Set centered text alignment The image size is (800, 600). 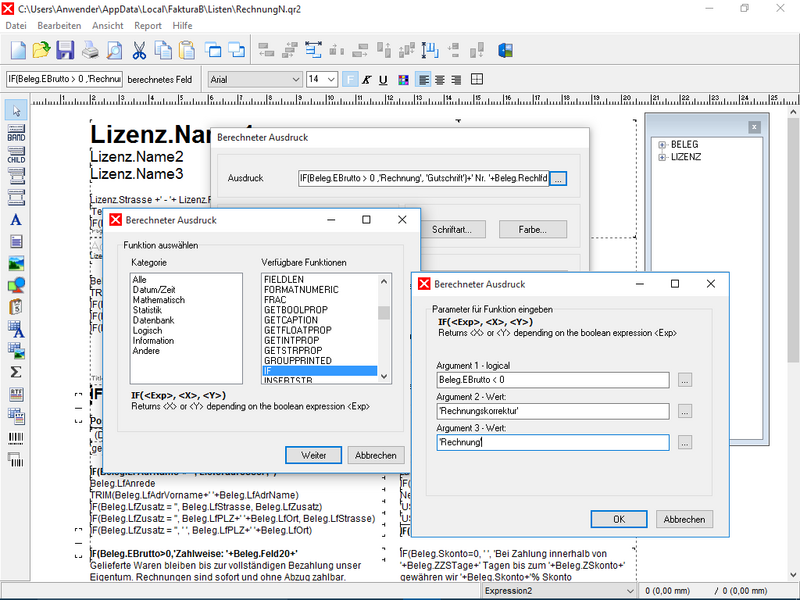[440, 80]
